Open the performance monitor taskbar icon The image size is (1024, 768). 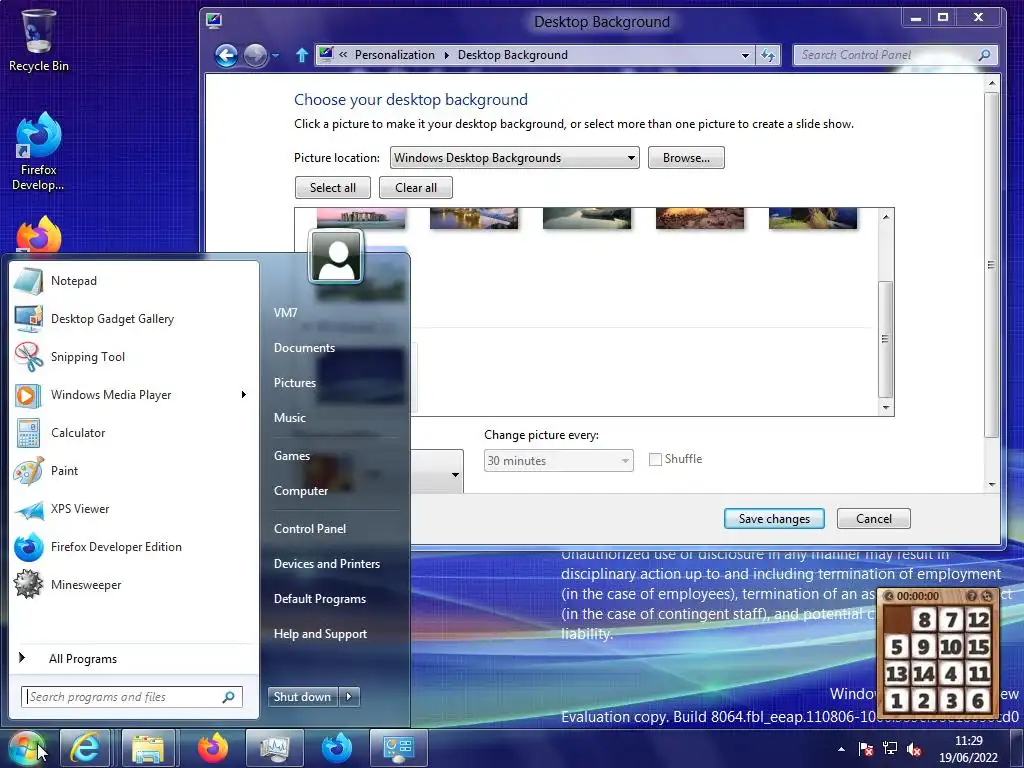click(274, 748)
